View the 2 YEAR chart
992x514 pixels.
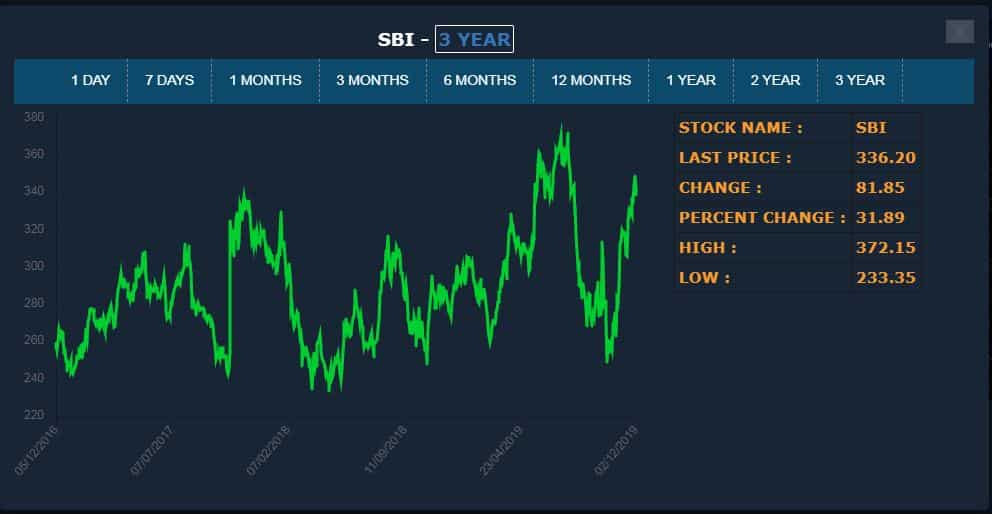(776, 80)
